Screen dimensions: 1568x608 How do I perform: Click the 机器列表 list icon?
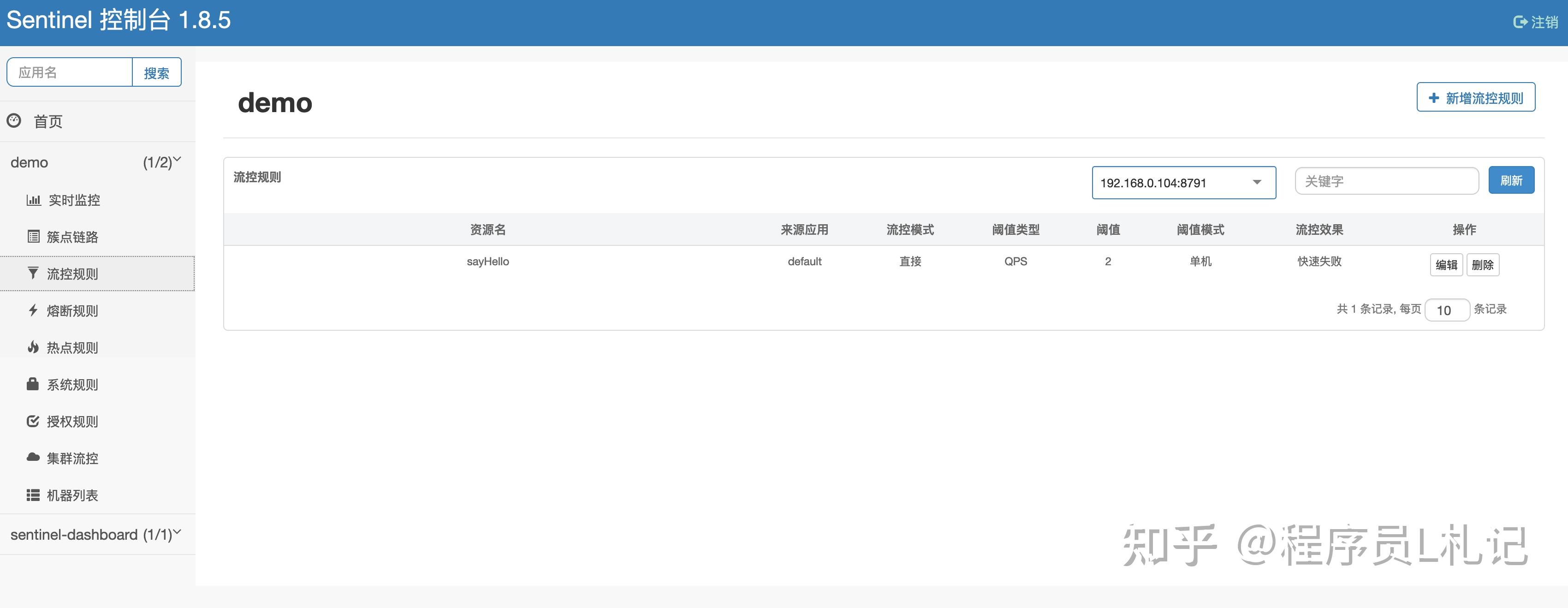[33, 495]
